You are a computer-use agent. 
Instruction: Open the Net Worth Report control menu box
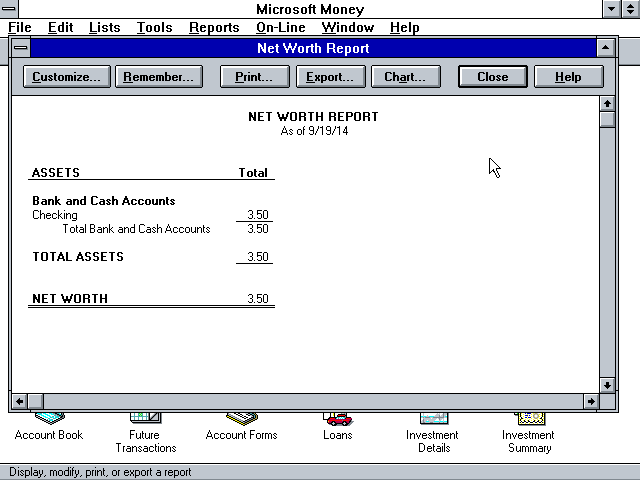tap(21, 48)
